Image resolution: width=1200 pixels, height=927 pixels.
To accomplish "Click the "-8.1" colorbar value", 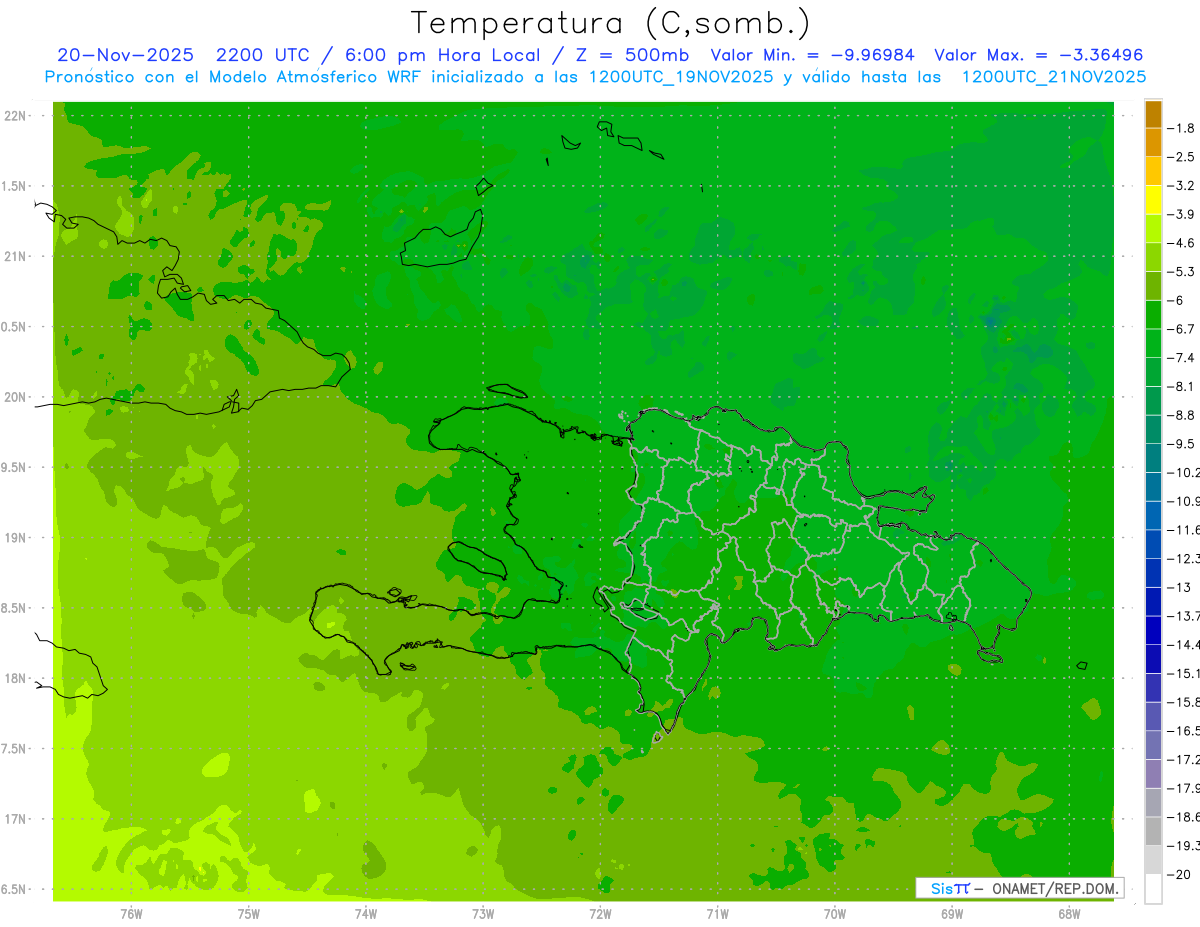I will click(1181, 386).
